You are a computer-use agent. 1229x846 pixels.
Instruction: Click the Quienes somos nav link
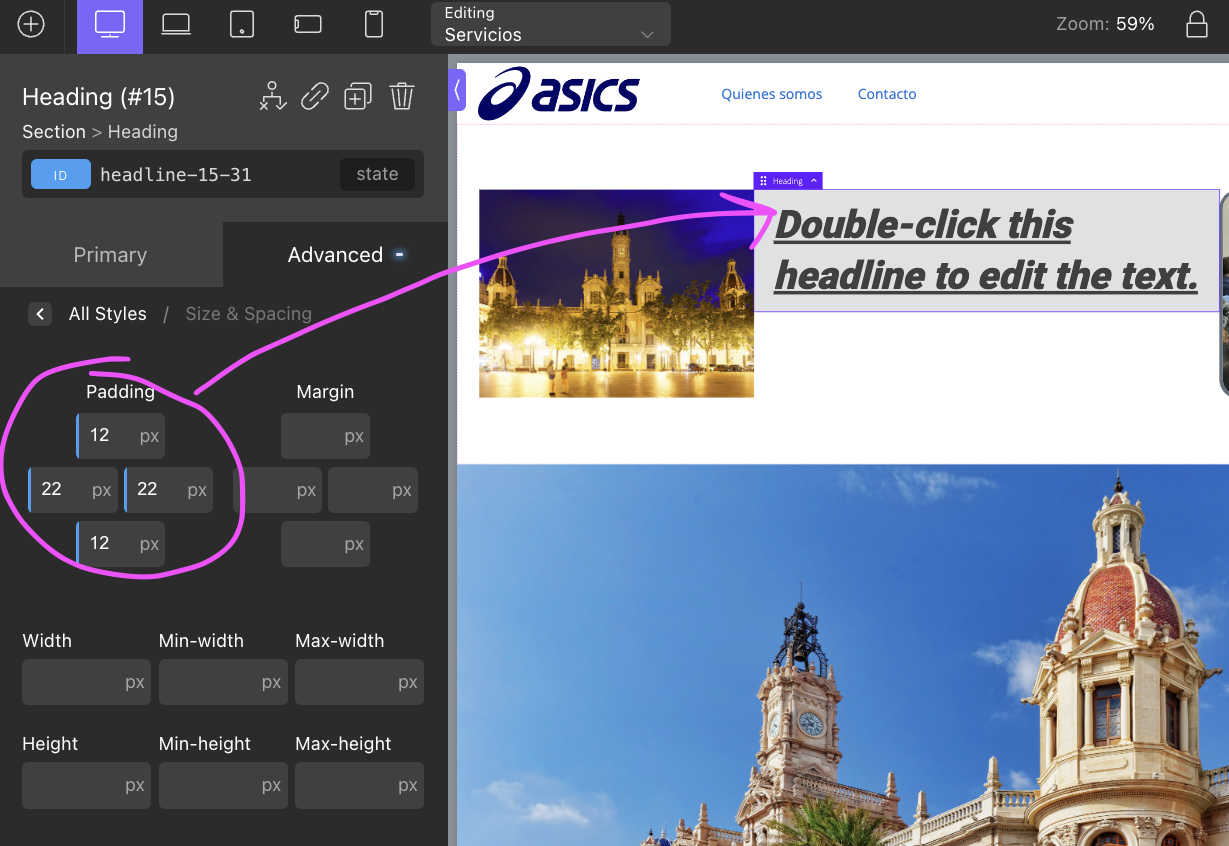click(771, 94)
